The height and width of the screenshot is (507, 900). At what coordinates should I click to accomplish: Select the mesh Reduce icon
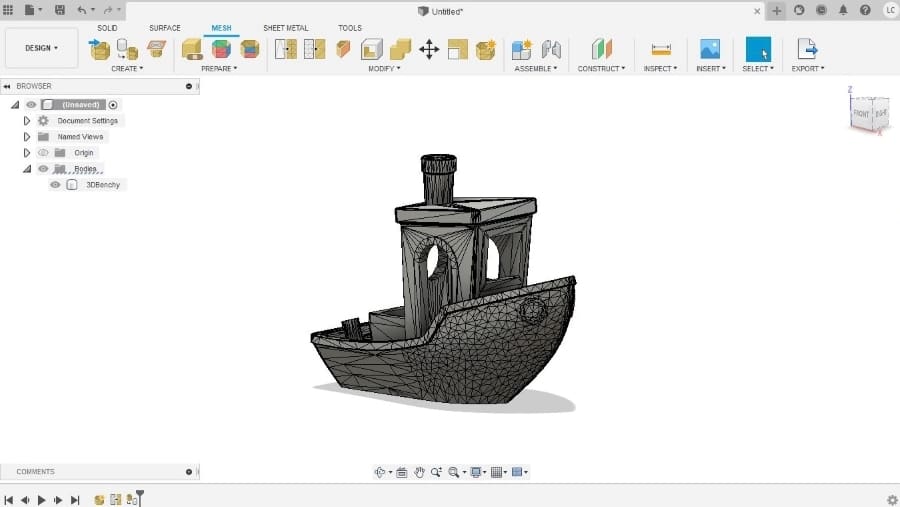[x=315, y=49]
